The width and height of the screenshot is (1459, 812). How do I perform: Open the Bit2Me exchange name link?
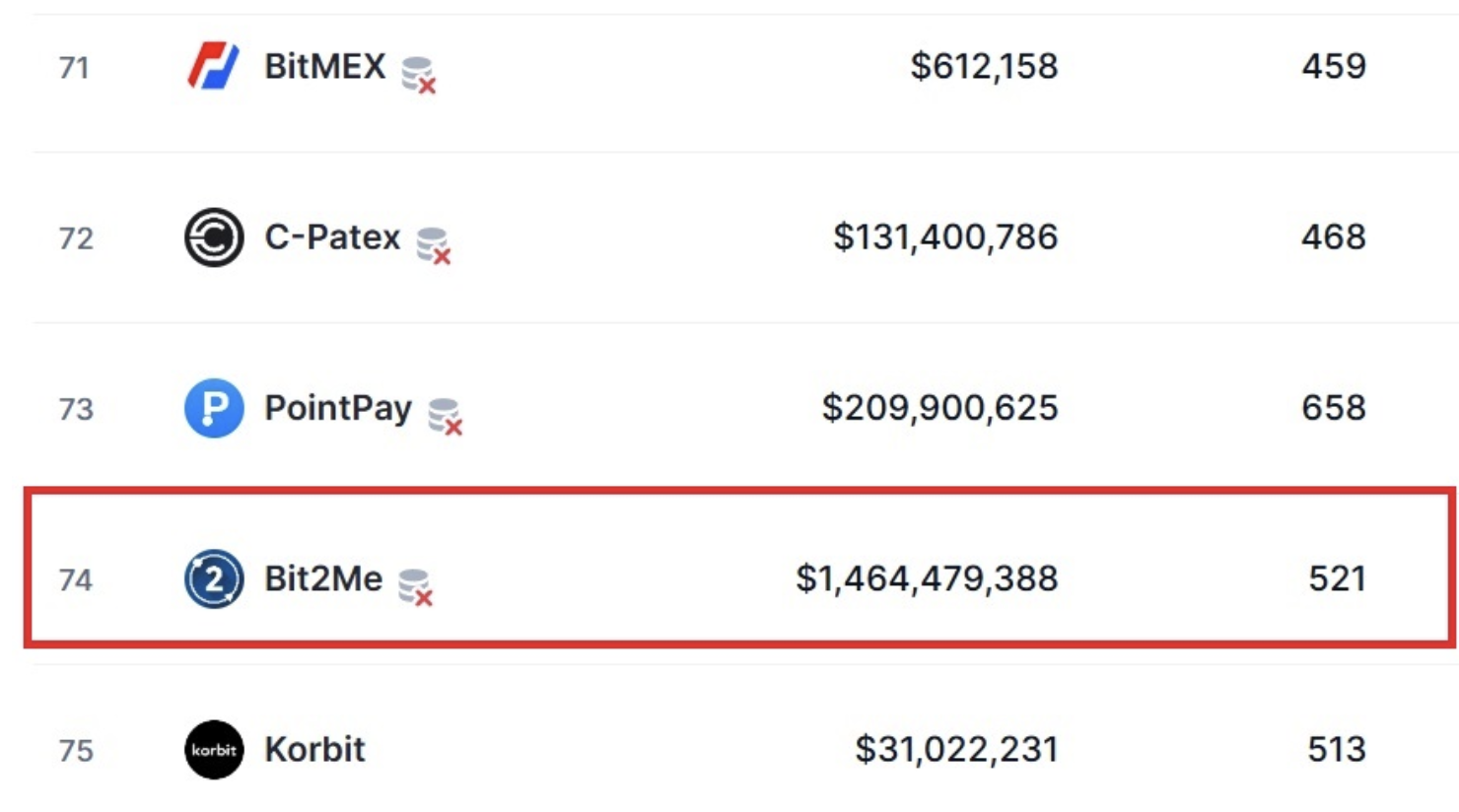pos(323,578)
